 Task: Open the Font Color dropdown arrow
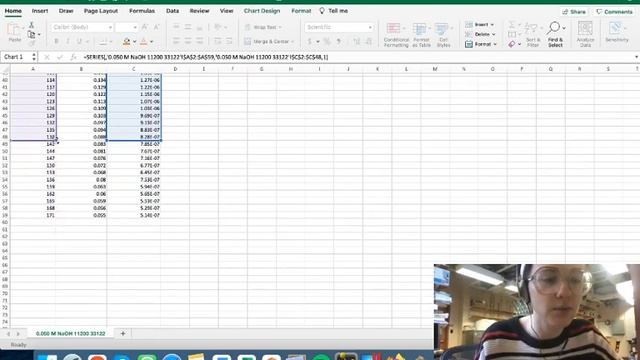(x=151, y=42)
